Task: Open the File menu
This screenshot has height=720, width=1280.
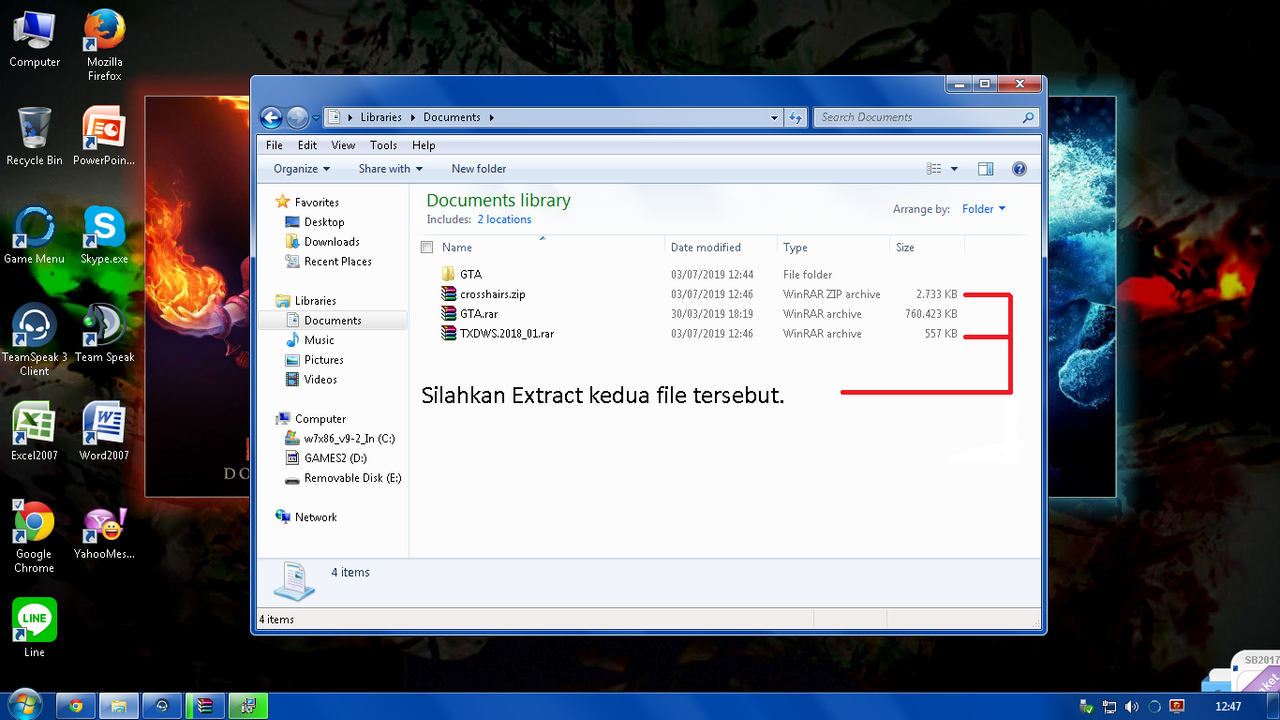Action: [274, 145]
